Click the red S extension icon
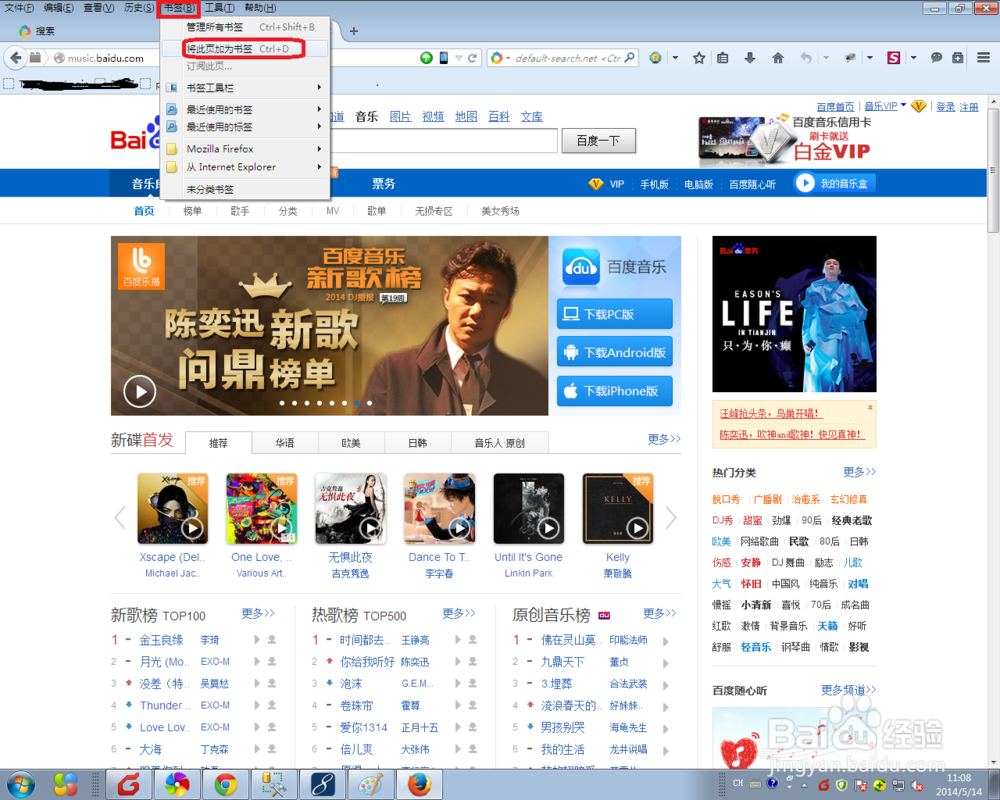 (893, 58)
